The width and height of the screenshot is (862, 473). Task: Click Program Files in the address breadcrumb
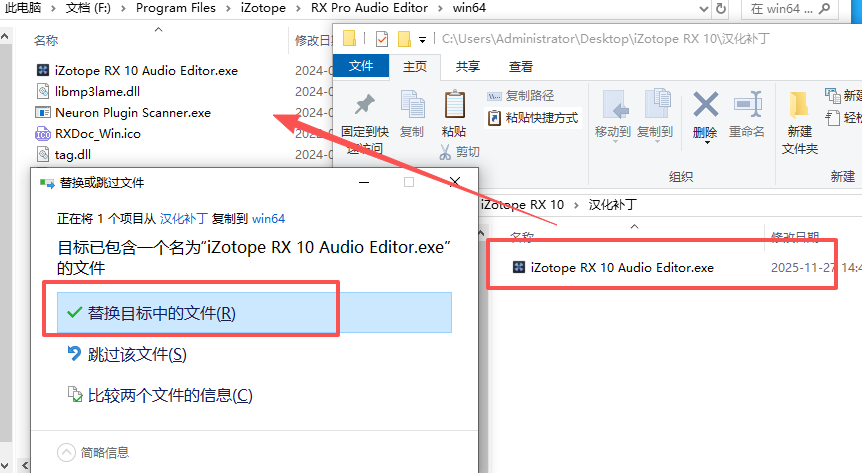(176, 8)
